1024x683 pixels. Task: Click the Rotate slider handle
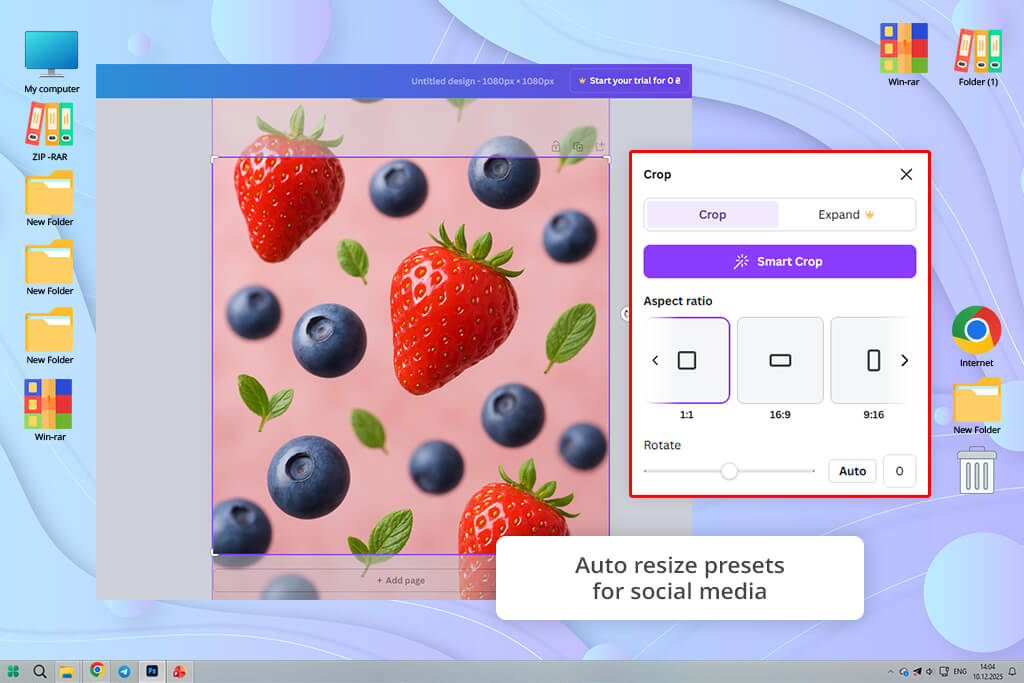pyautogui.click(x=729, y=471)
